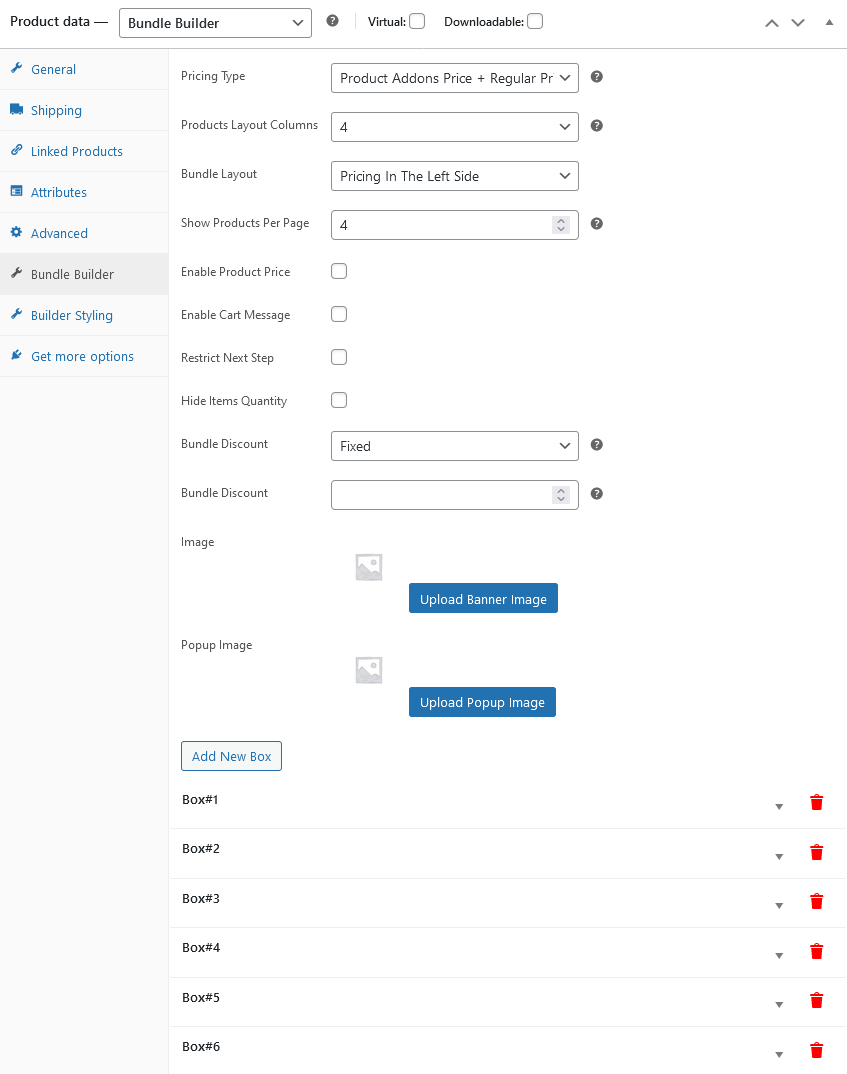Open the Bundle Builder product type dropdown

(215, 23)
